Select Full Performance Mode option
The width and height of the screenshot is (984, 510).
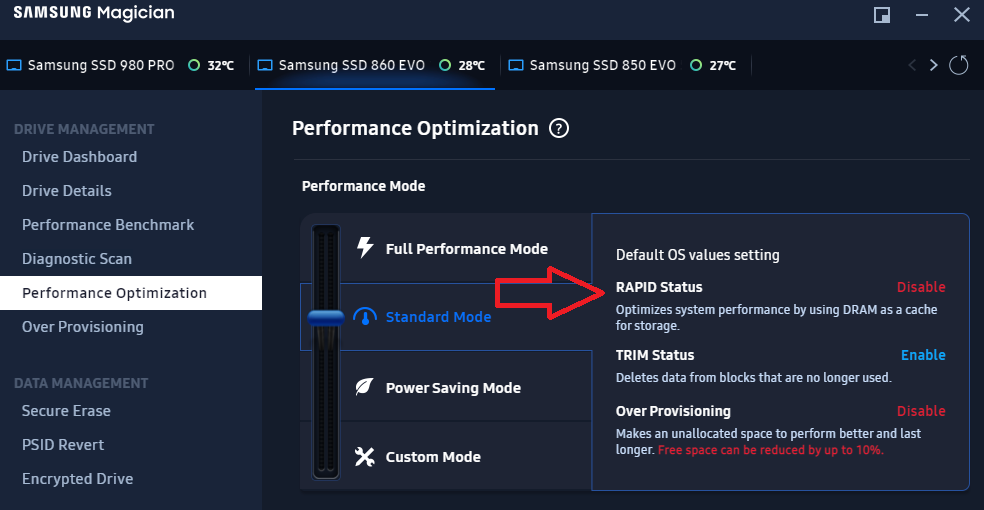click(466, 248)
